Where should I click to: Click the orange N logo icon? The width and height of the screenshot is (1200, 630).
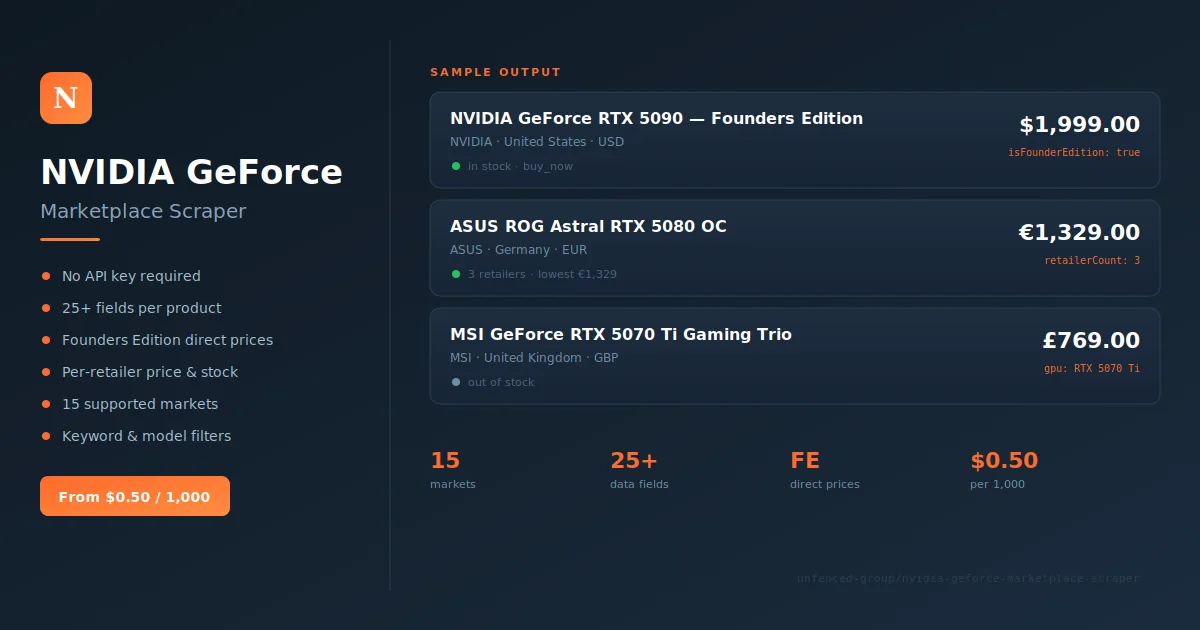[66, 98]
